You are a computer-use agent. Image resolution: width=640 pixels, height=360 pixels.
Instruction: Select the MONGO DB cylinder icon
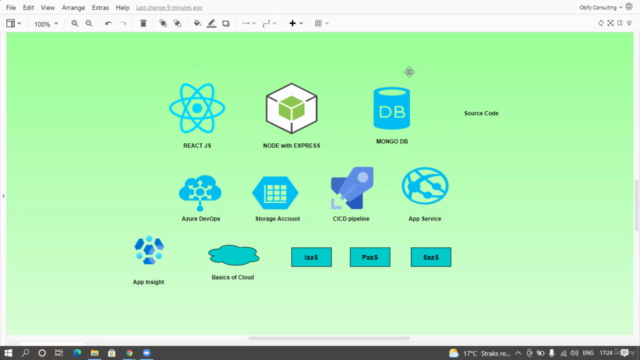392,108
